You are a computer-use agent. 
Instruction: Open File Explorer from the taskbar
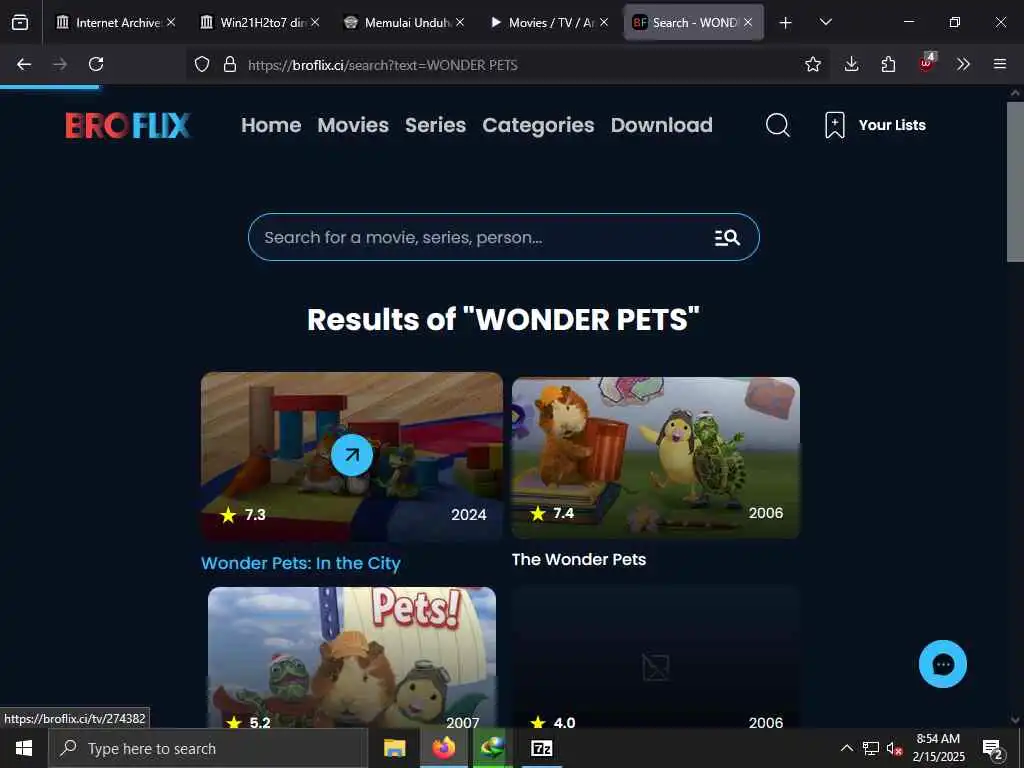tap(394, 748)
